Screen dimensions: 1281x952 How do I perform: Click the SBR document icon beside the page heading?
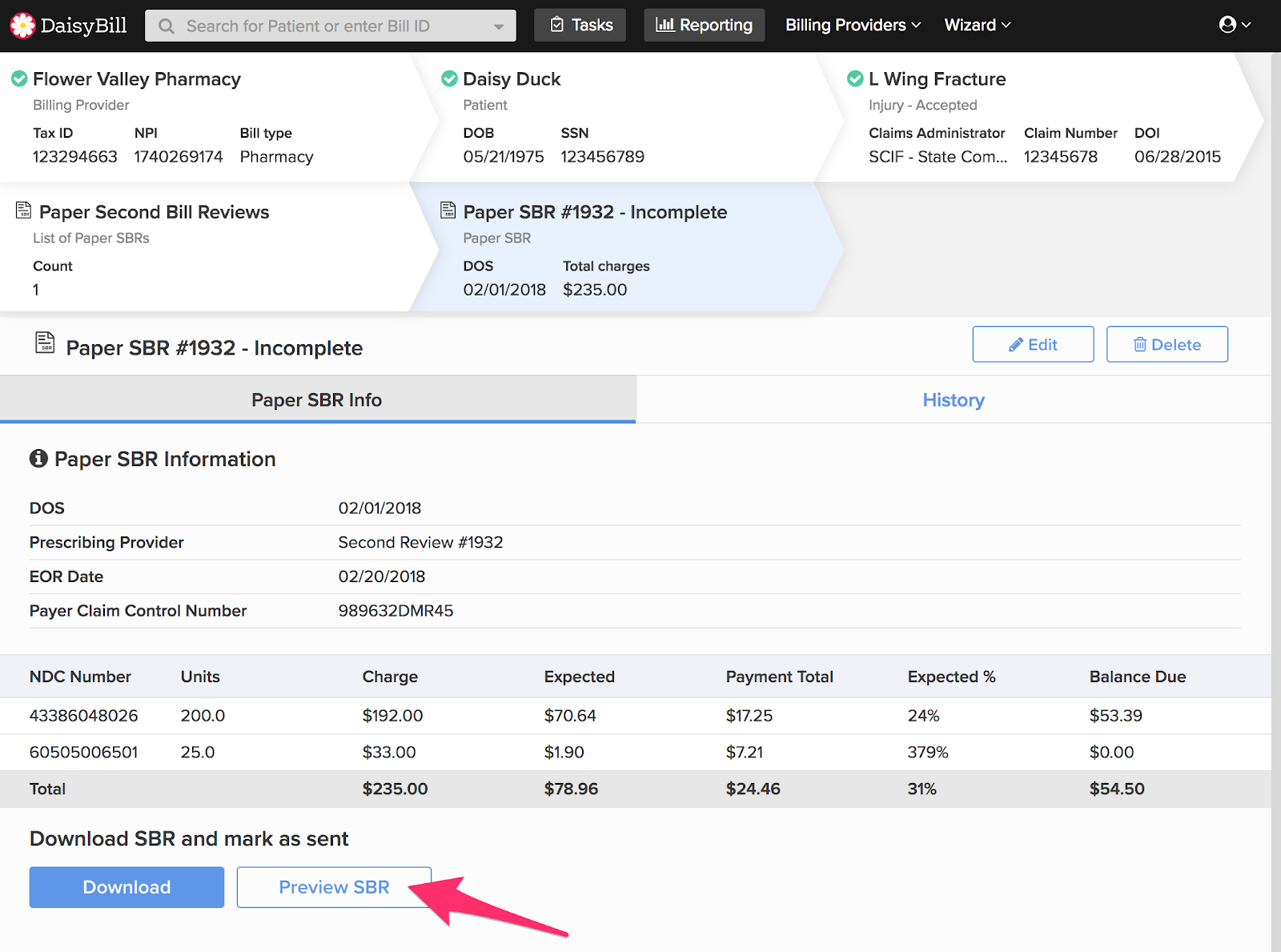pyautogui.click(x=45, y=343)
